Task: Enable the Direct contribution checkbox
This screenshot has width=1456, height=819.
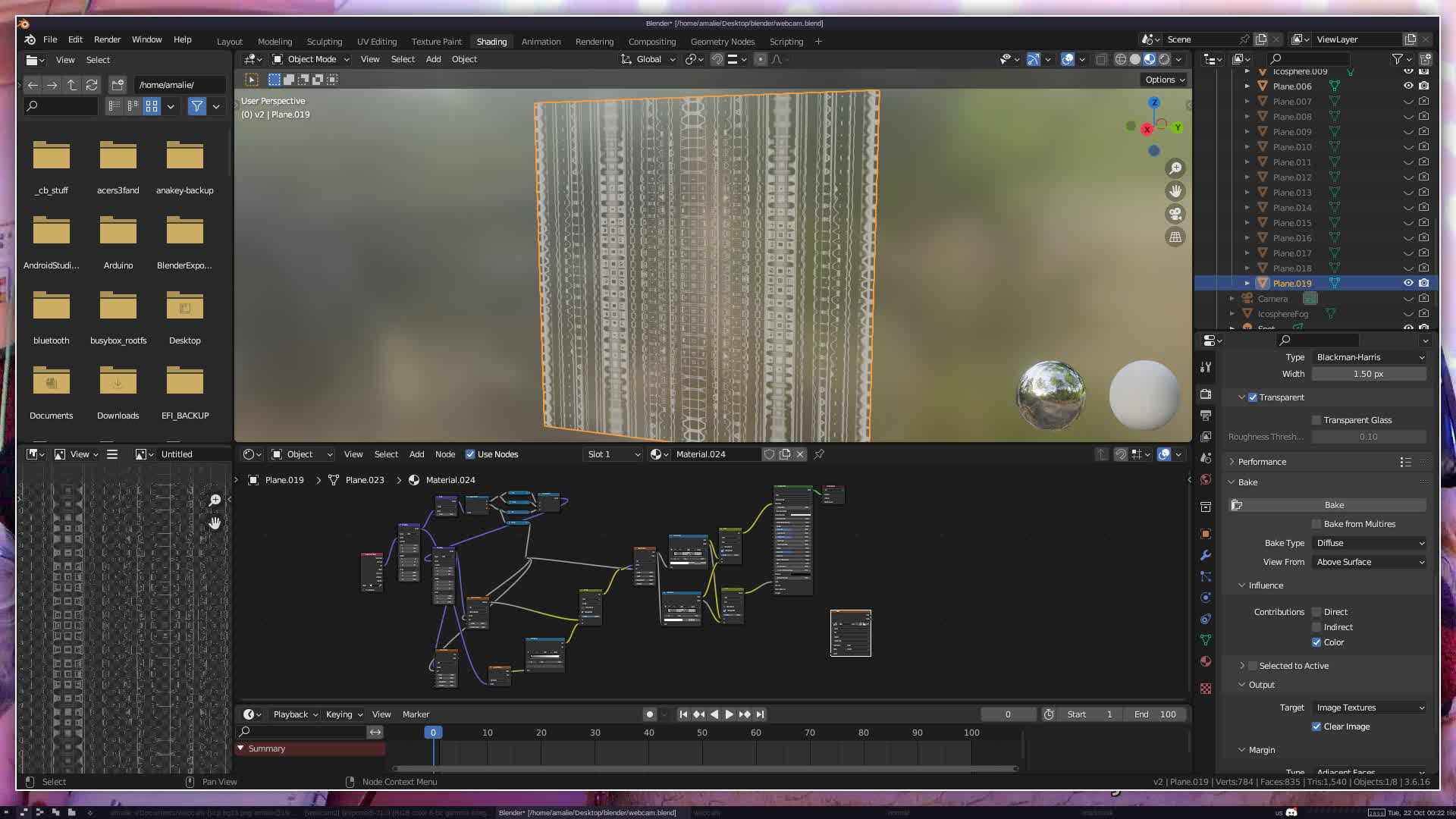Action: [1316, 612]
